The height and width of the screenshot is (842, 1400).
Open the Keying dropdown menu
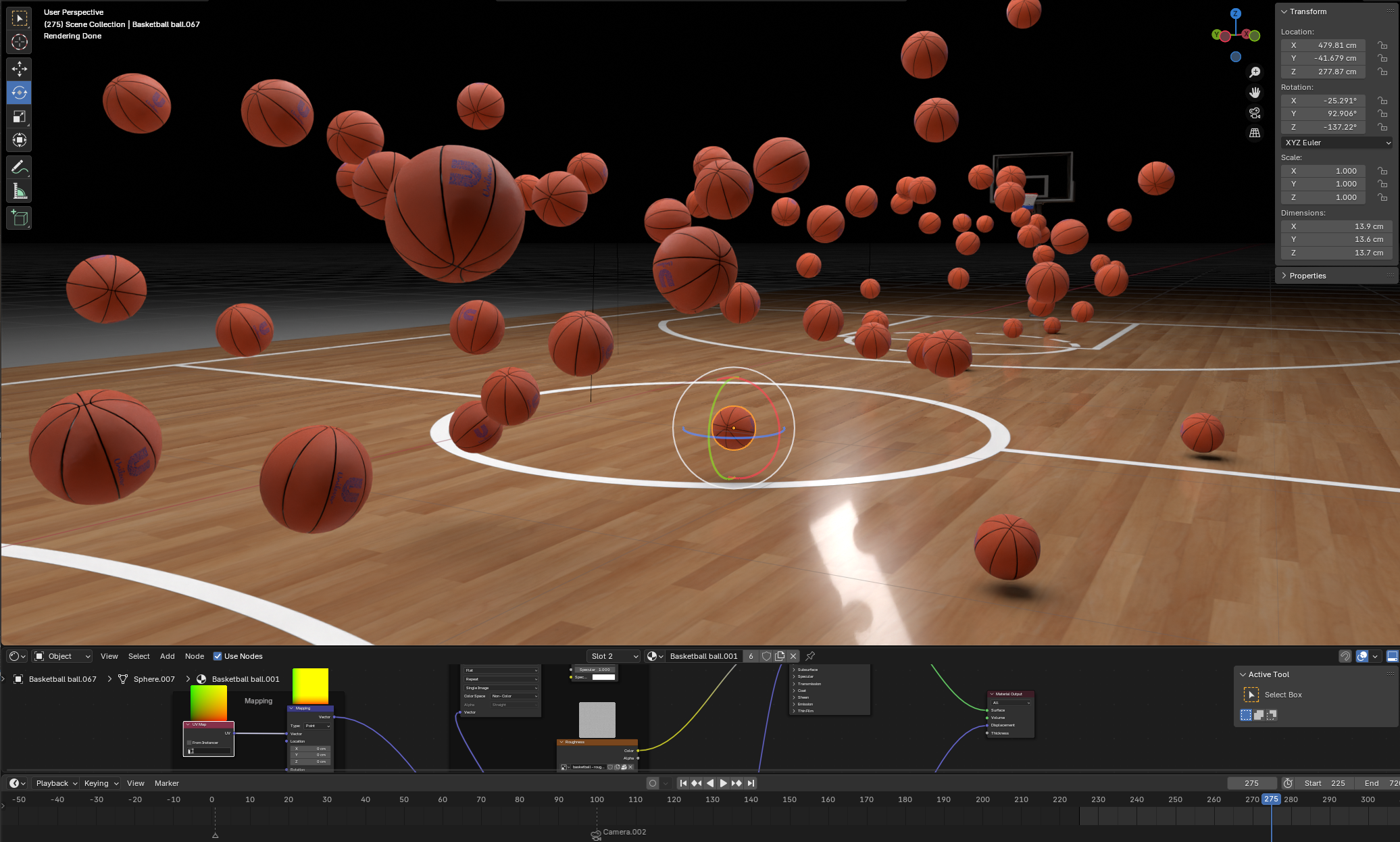coord(101,783)
